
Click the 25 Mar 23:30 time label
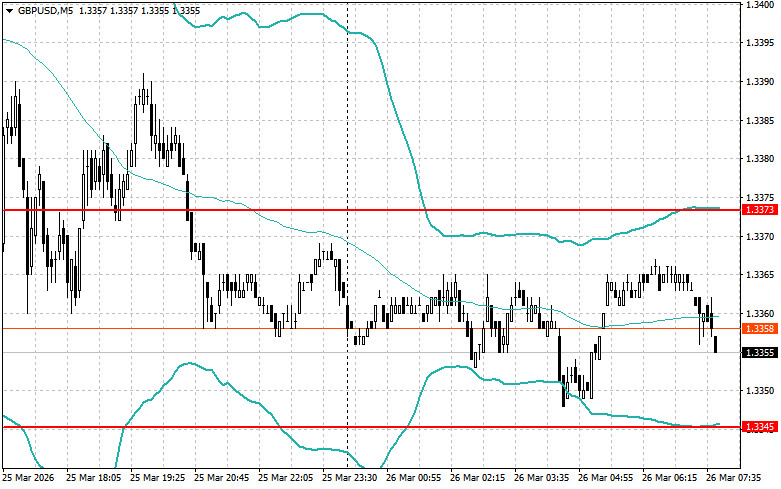(x=350, y=478)
